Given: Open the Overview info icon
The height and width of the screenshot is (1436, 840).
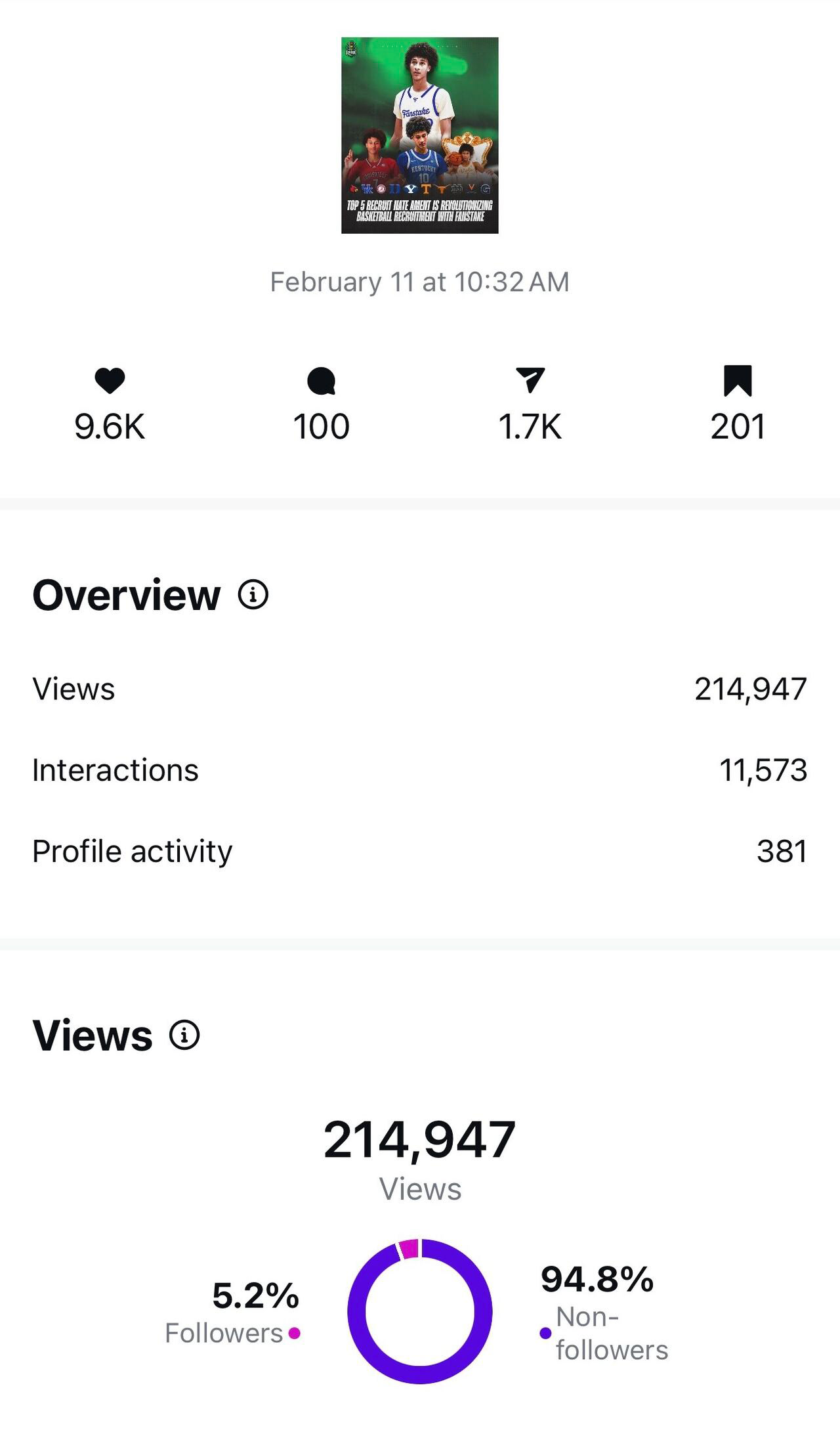Looking at the screenshot, I should click(x=253, y=595).
